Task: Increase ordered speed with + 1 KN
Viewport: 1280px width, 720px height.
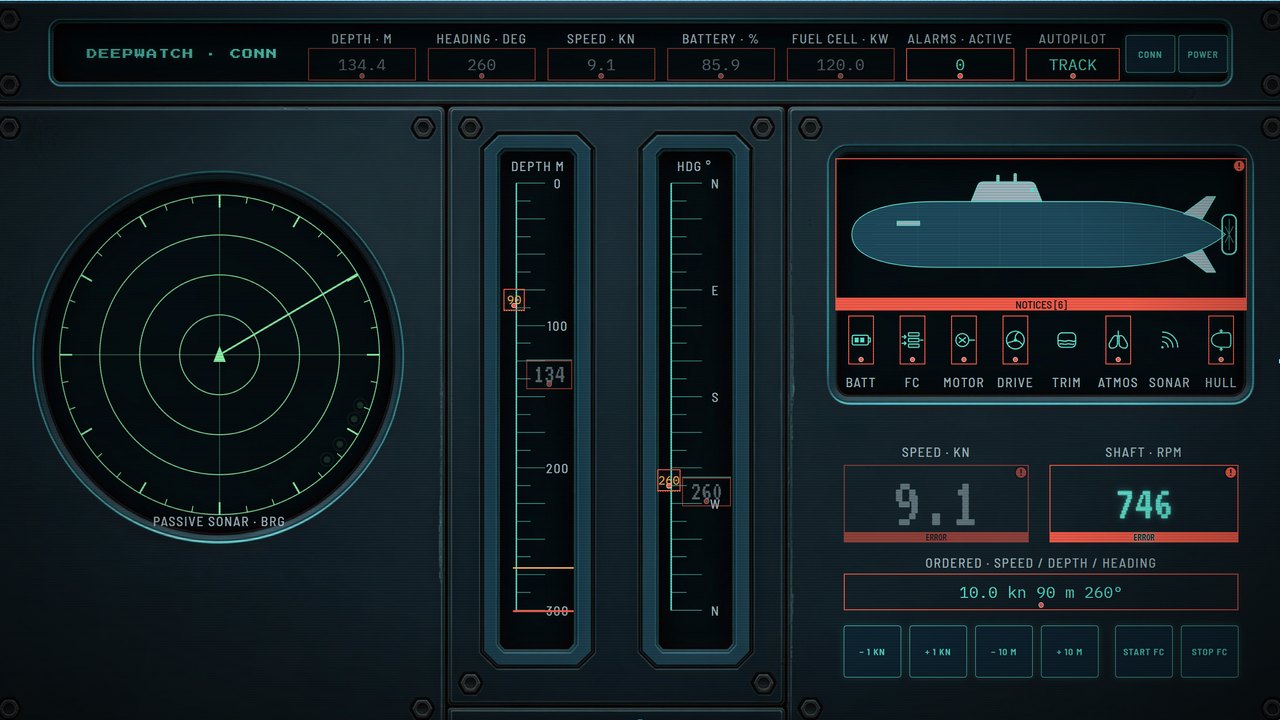Action: point(938,652)
